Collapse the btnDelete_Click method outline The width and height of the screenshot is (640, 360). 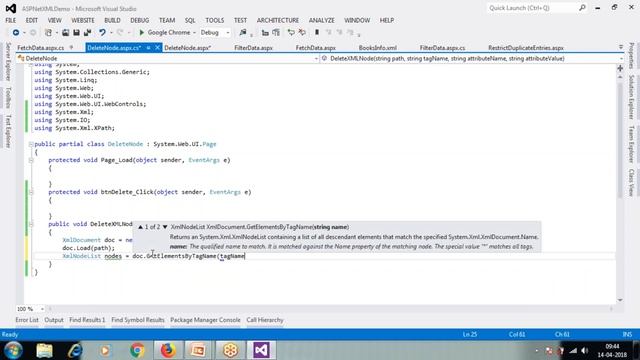31,192
